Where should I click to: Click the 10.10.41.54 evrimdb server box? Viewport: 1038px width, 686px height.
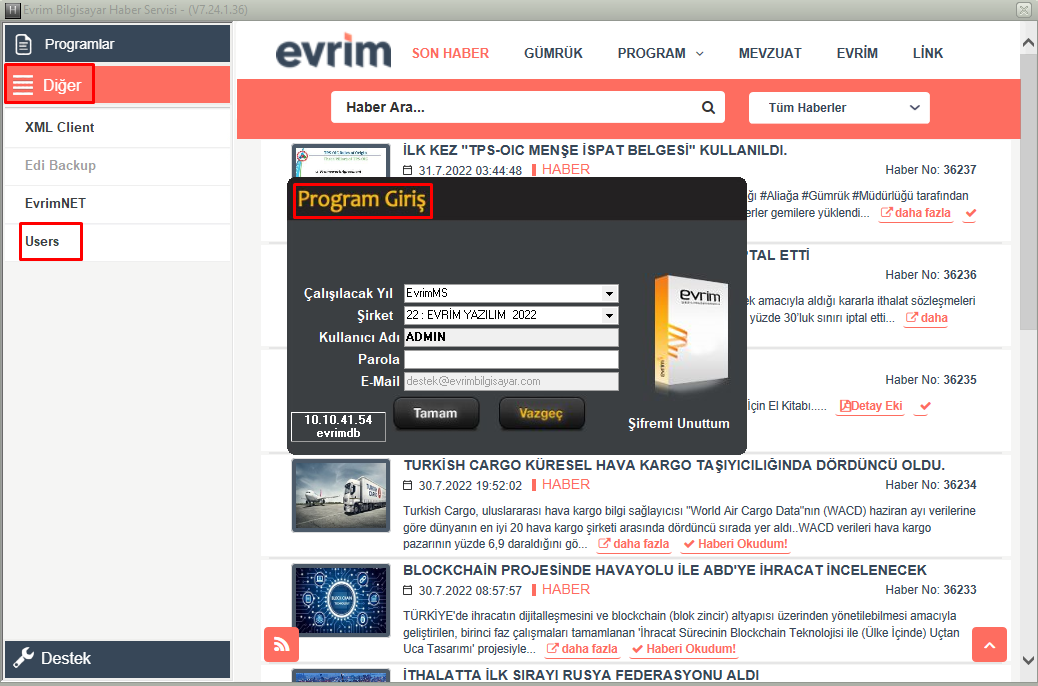[338, 426]
